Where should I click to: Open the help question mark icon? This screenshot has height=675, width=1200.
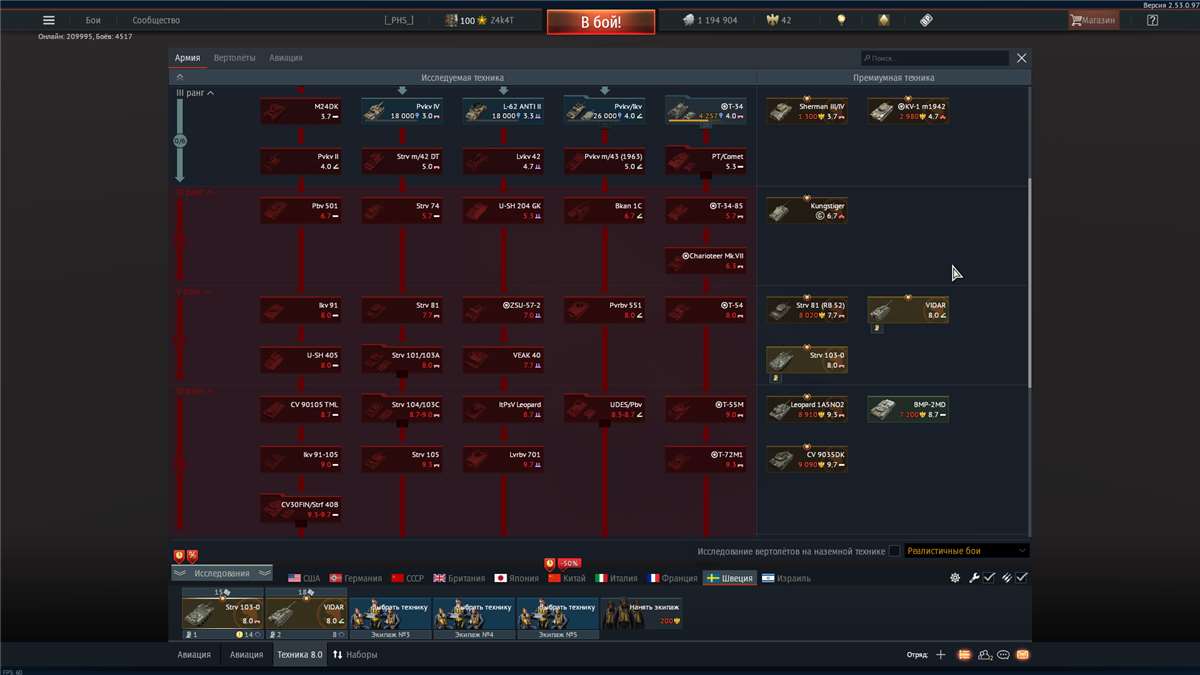pyautogui.click(x=1152, y=20)
